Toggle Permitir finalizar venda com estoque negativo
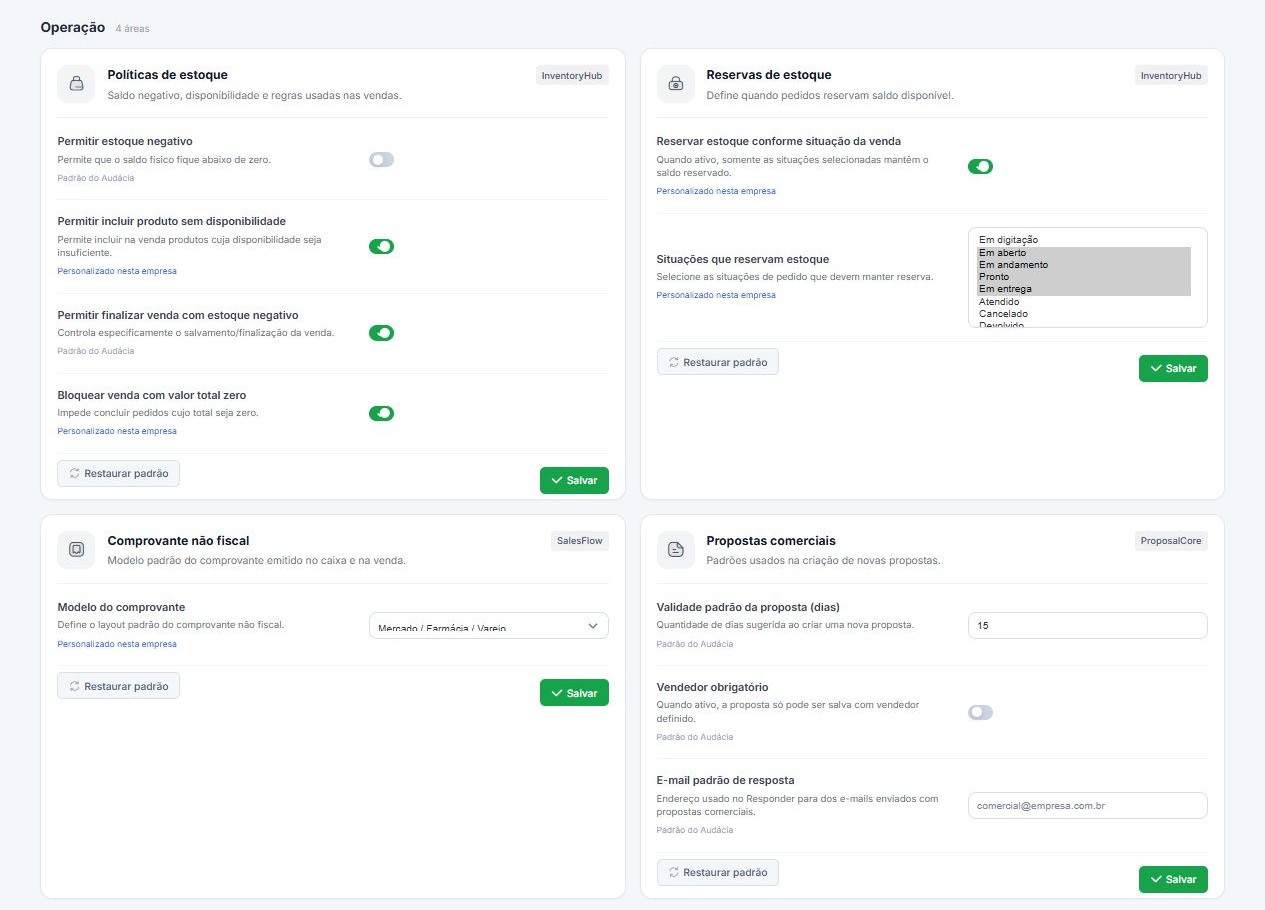 coord(381,333)
